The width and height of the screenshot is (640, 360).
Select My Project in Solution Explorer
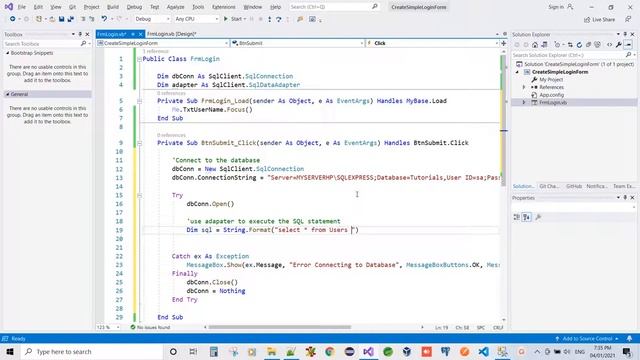pyautogui.click(x=551, y=80)
